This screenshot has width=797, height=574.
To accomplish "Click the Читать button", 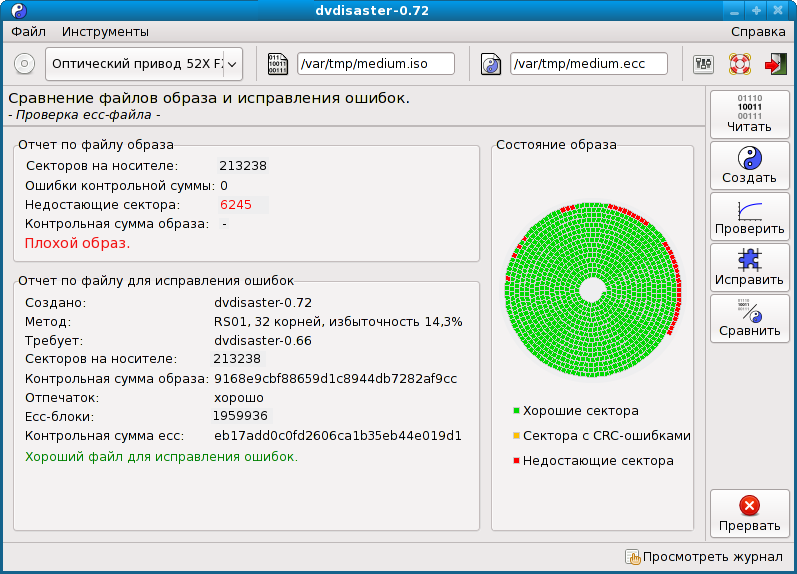I will (x=749, y=115).
